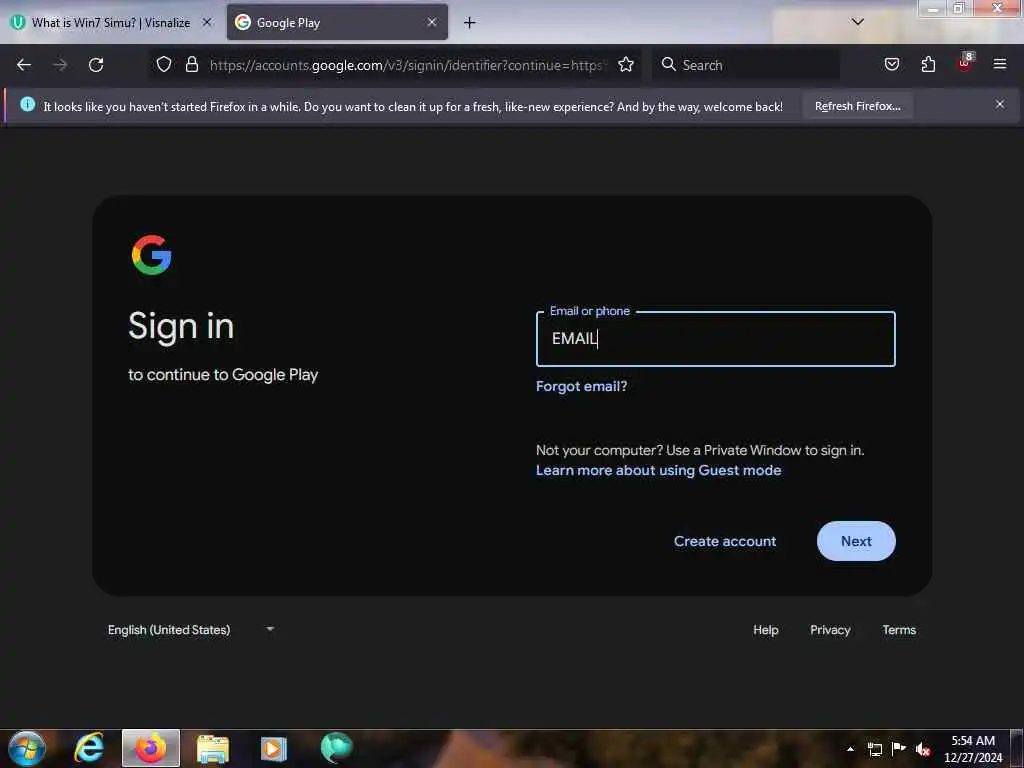Image resolution: width=1024 pixels, height=768 pixels.
Task: Click the network tray icon
Action: [874, 749]
